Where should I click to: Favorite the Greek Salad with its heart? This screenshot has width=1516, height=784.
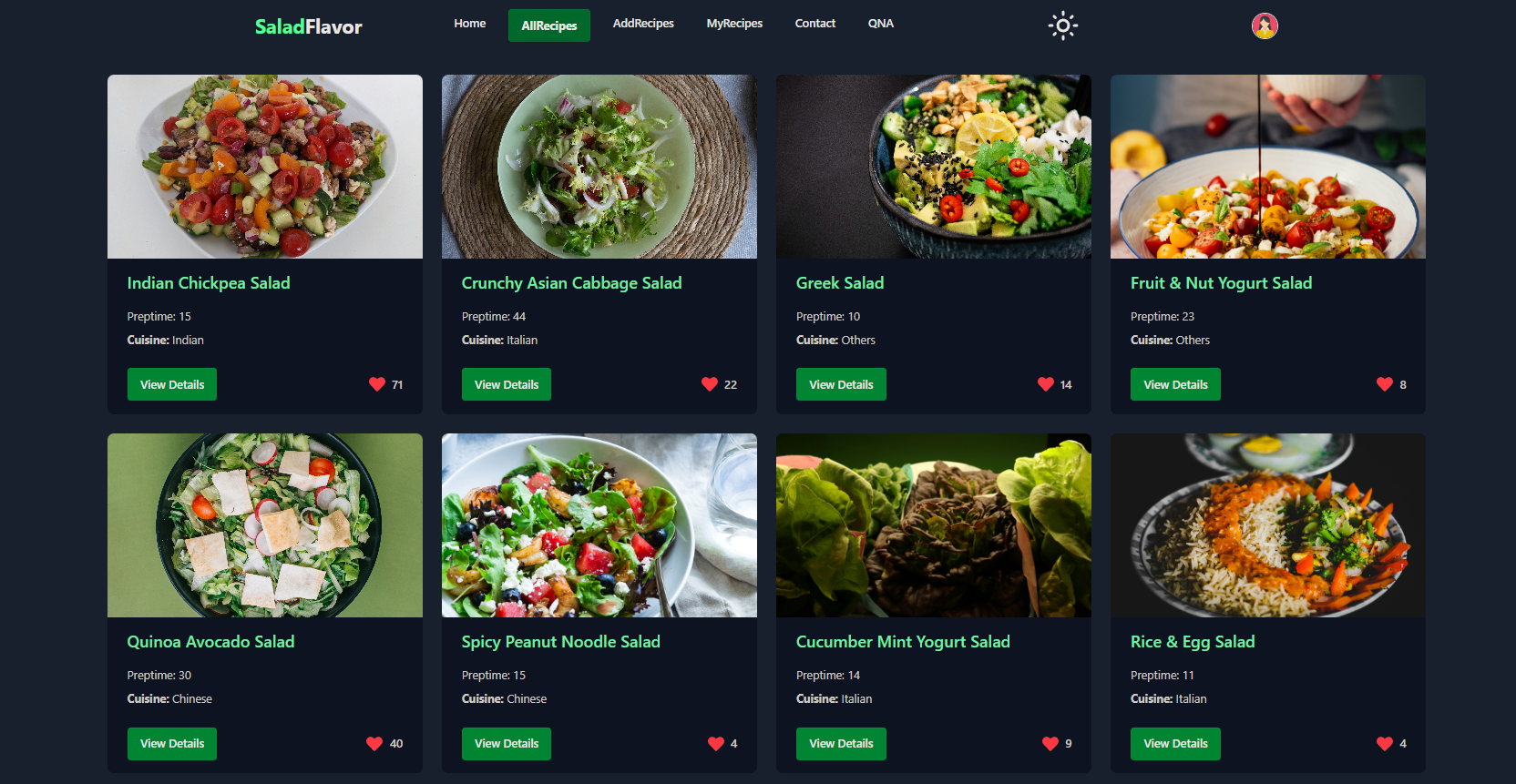click(1046, 384)
